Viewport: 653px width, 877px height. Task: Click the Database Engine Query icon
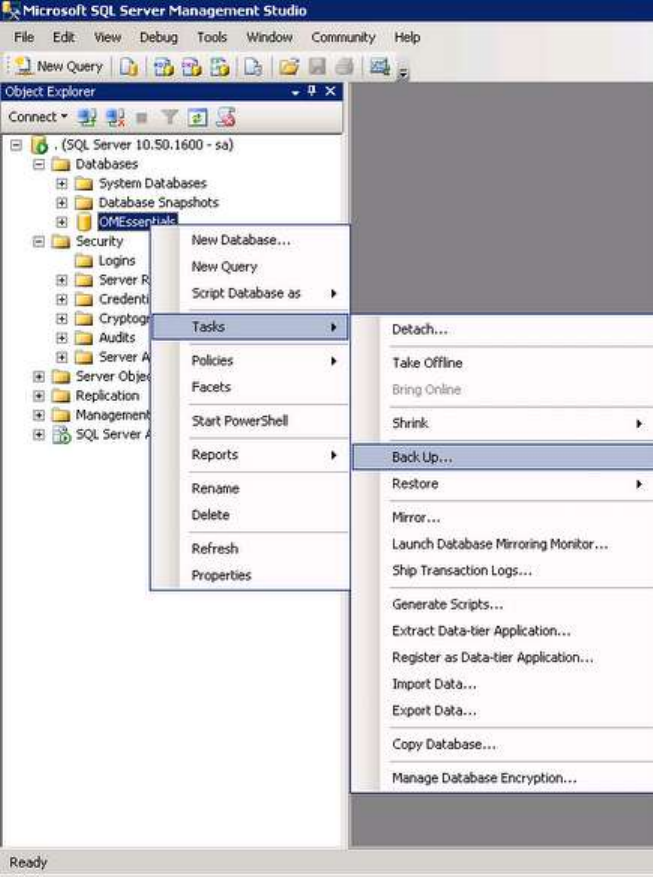129,67
